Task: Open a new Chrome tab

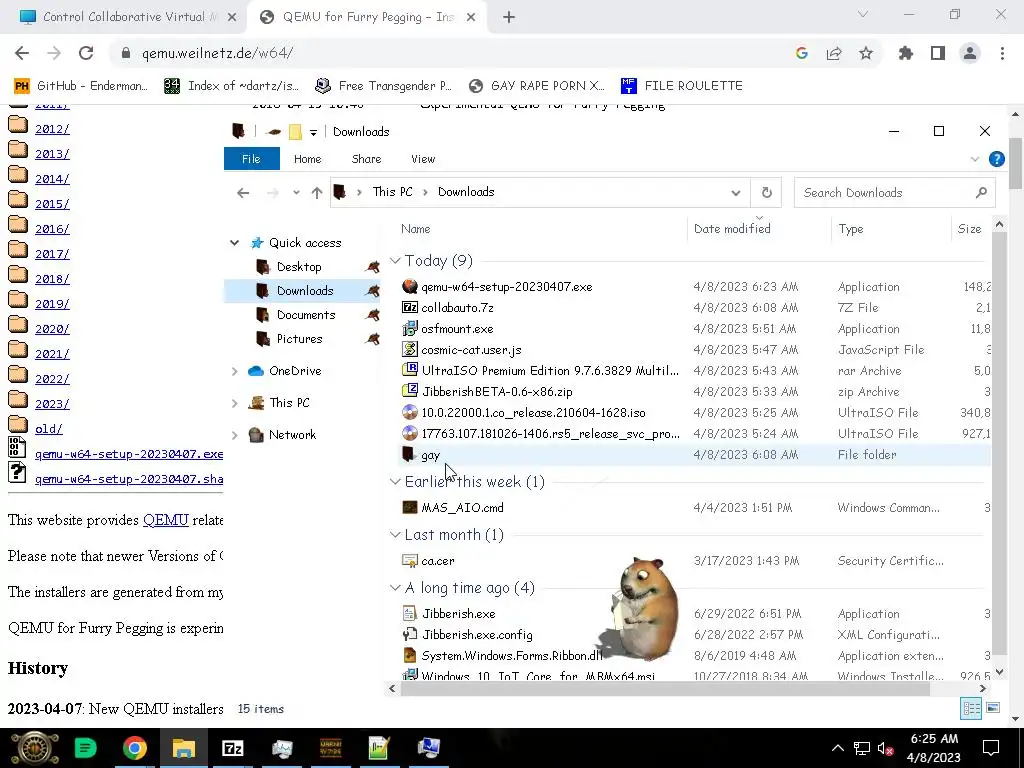Action: pyautogui.click(x=509, y=17)
